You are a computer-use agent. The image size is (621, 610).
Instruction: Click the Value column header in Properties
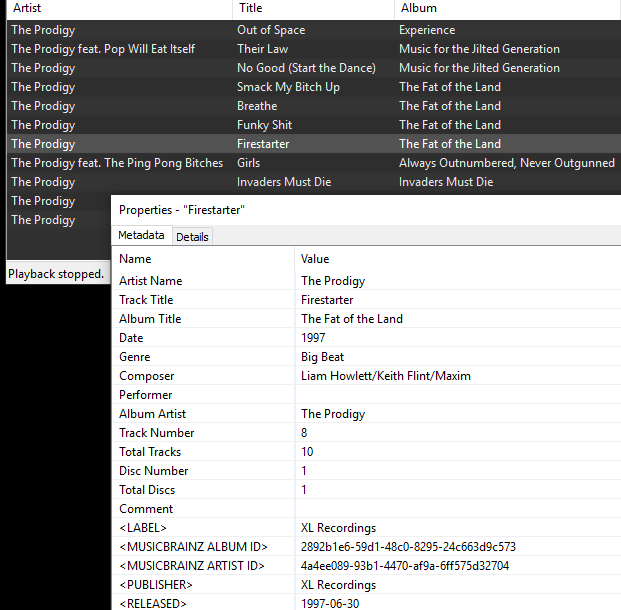(458, 259)
